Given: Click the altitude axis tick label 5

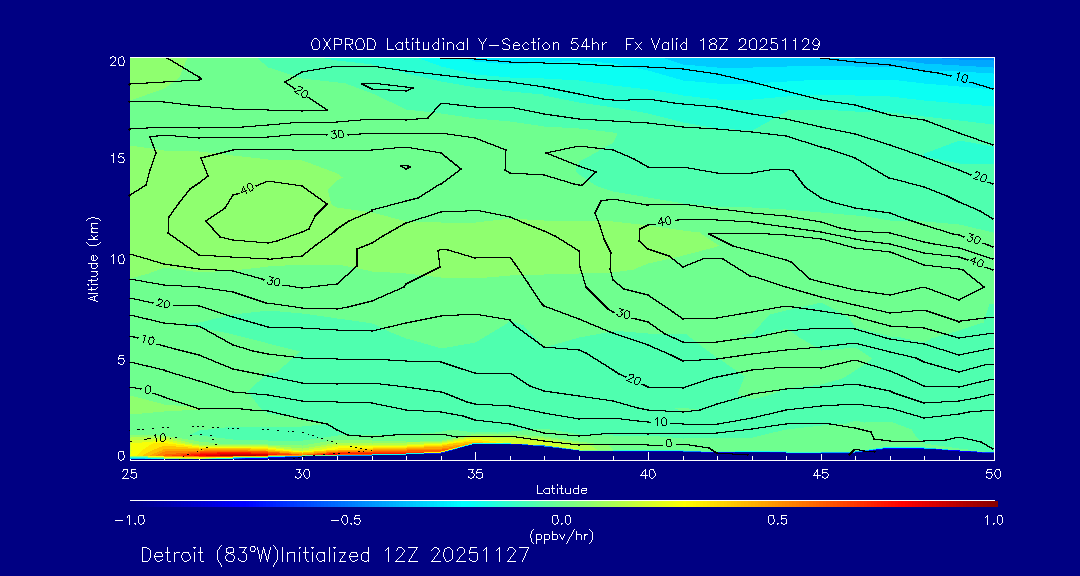Looking at the screenshot, I should [121, 360].
